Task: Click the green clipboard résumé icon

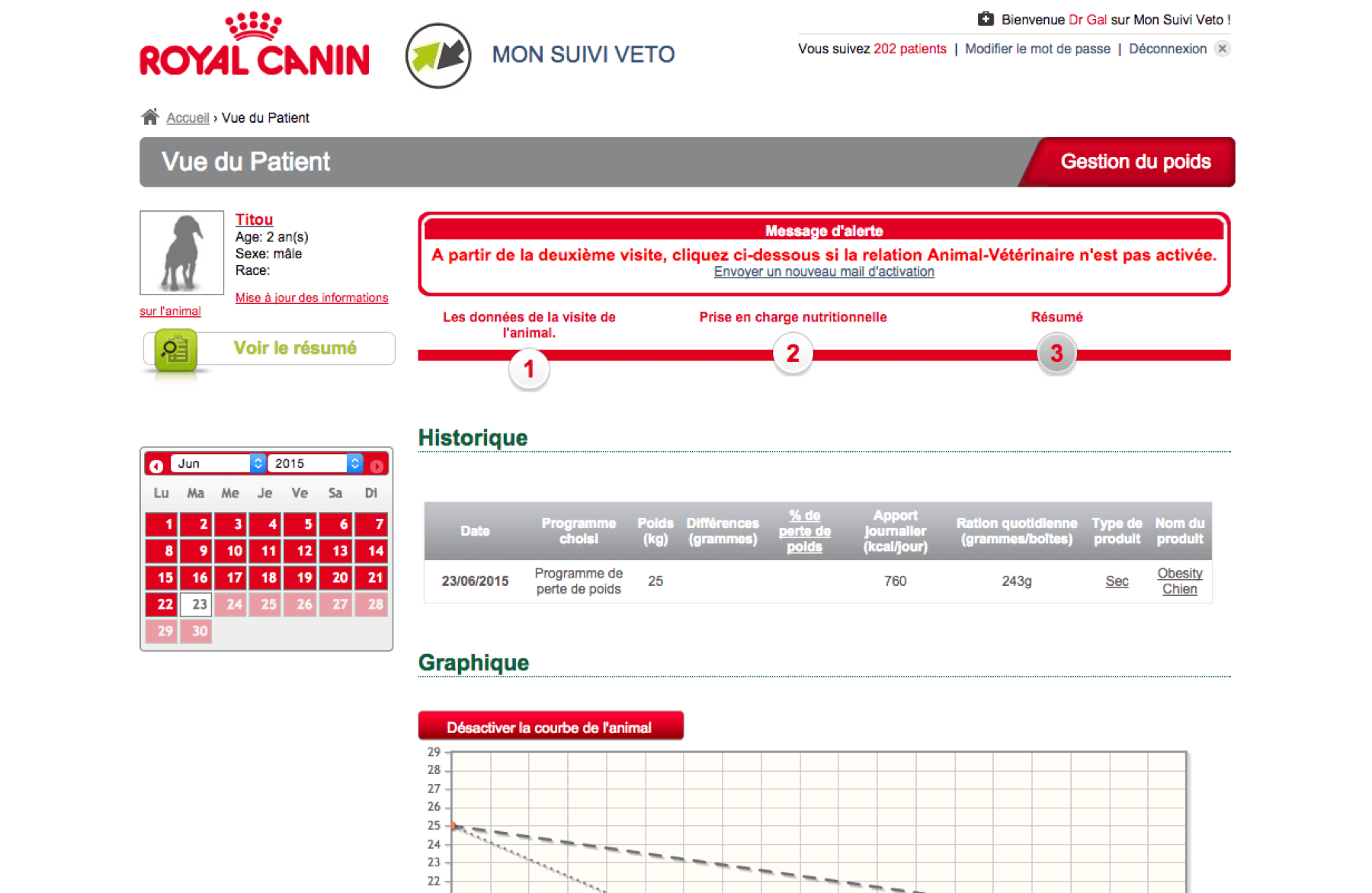Action: (x=176, y=350)
